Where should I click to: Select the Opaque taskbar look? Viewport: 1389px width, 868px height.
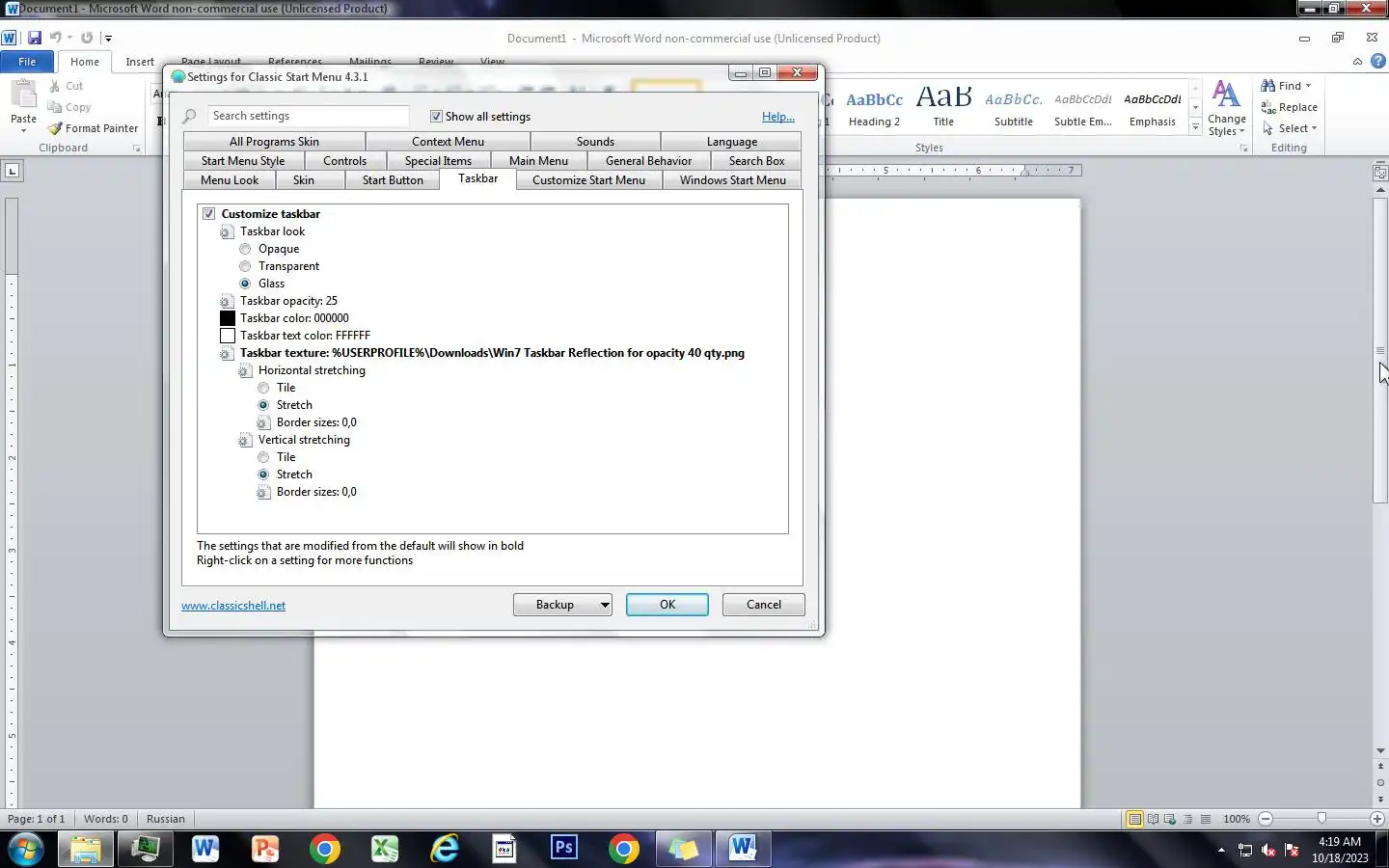coord(245,249)
